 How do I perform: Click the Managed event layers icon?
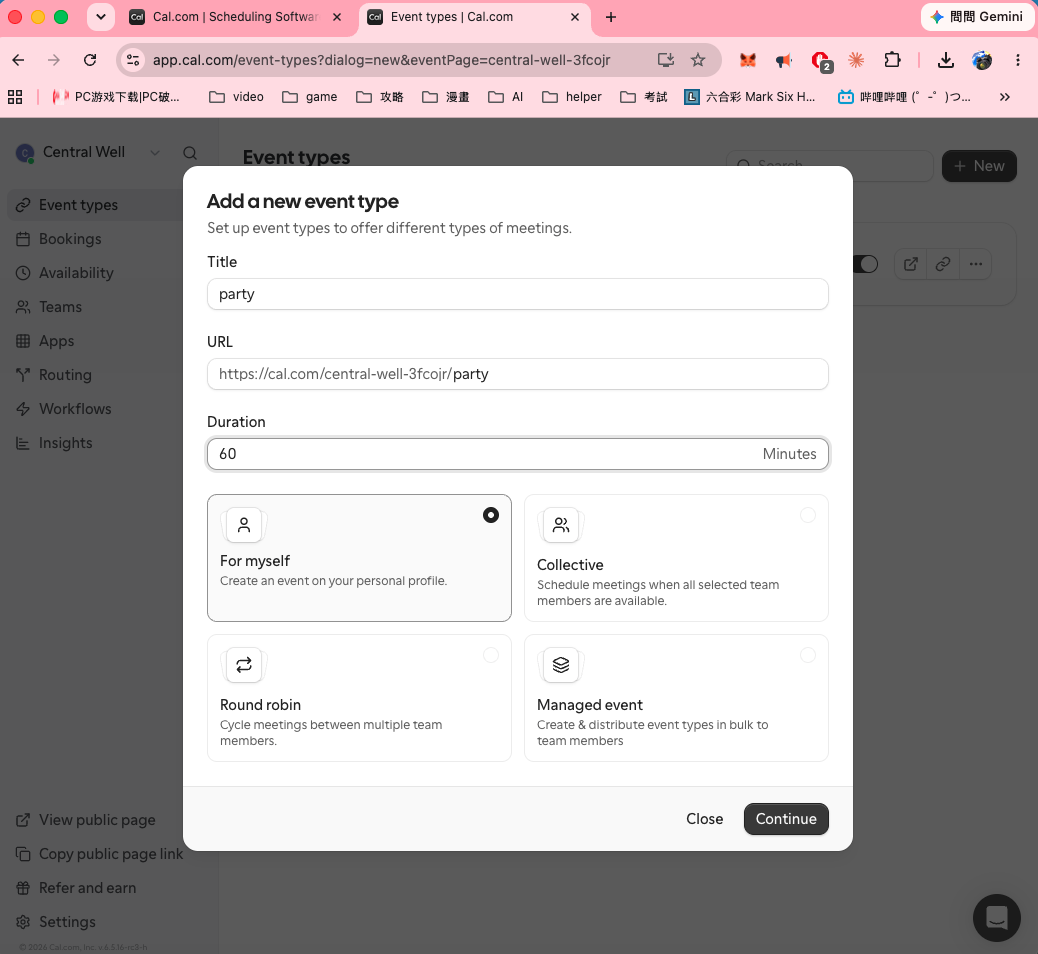click(561, 665)
